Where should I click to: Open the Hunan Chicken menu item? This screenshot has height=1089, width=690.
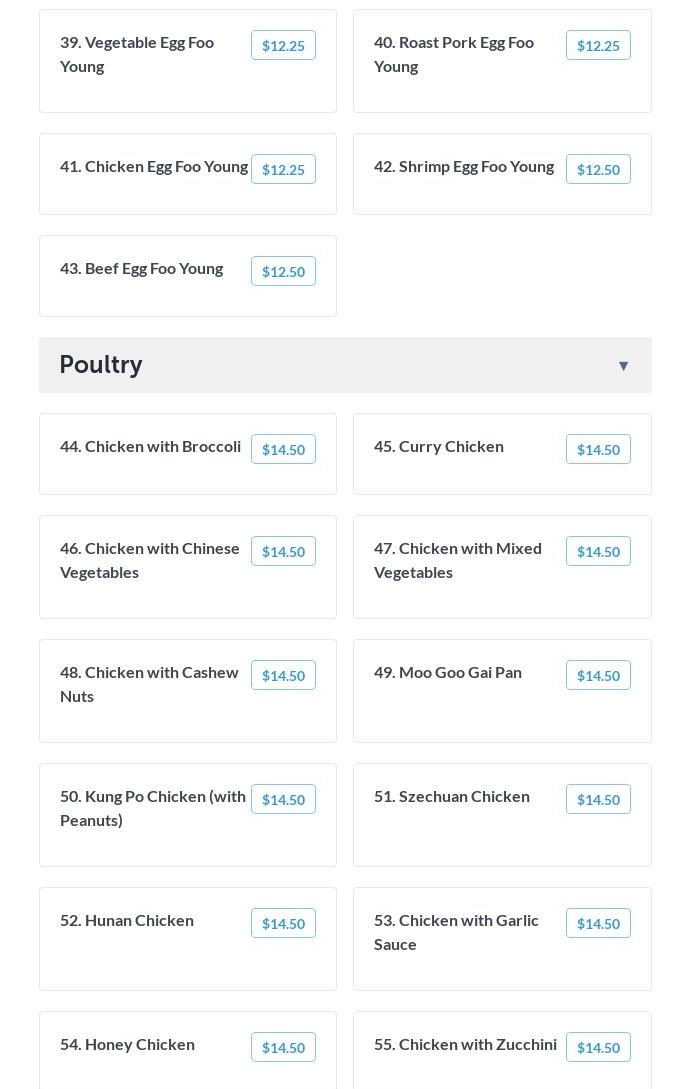tap(127, 920)
